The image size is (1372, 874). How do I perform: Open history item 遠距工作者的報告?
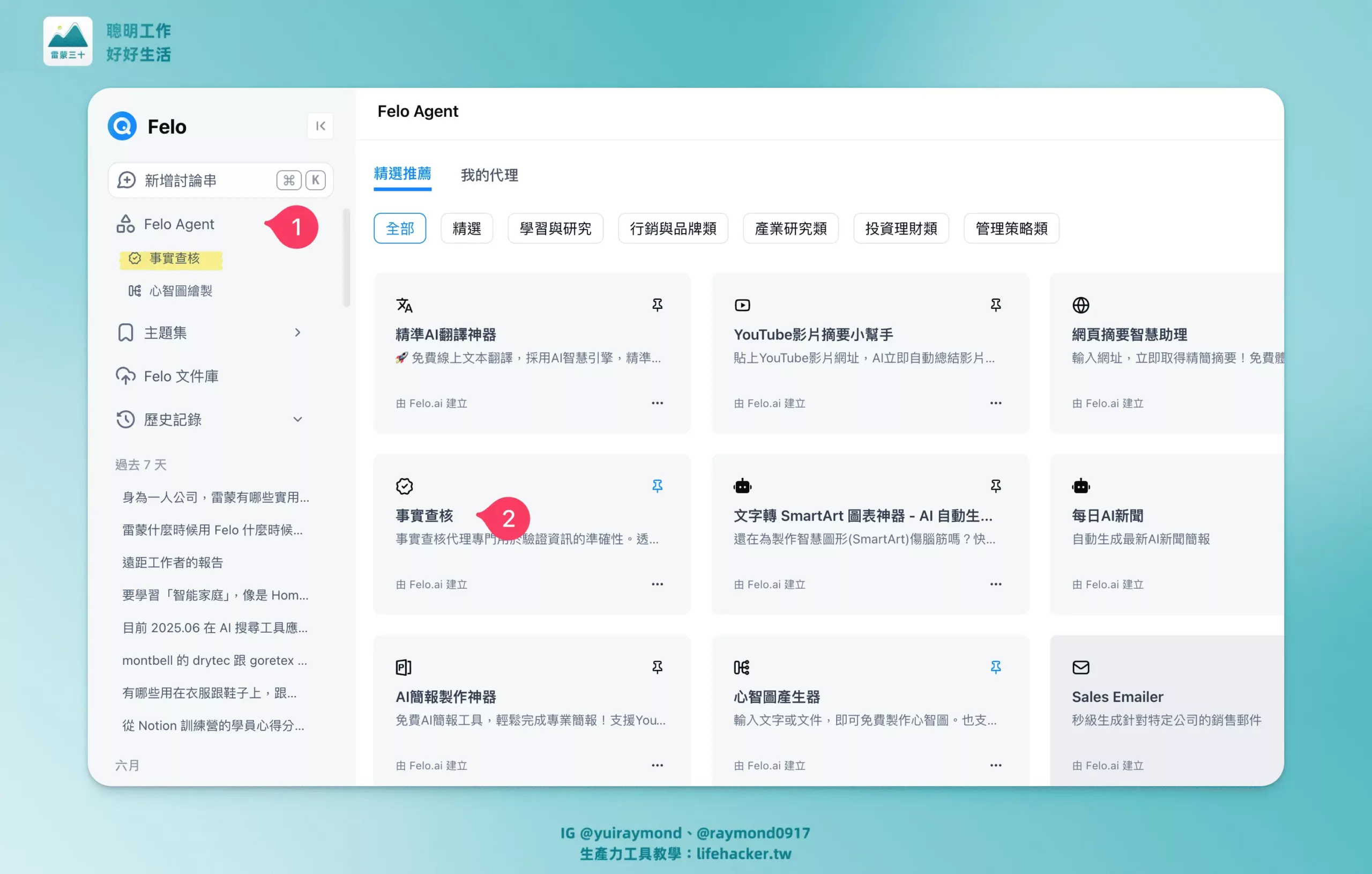point(173,562)
